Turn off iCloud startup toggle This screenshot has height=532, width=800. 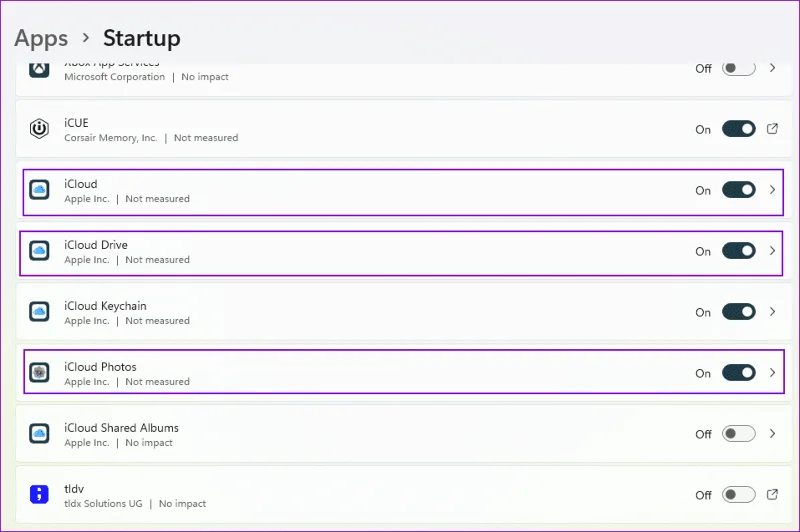point(738,190)
